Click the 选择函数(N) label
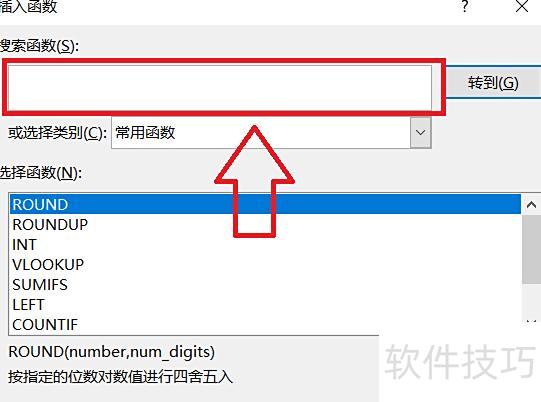541x402 pixels. (40, 172)
